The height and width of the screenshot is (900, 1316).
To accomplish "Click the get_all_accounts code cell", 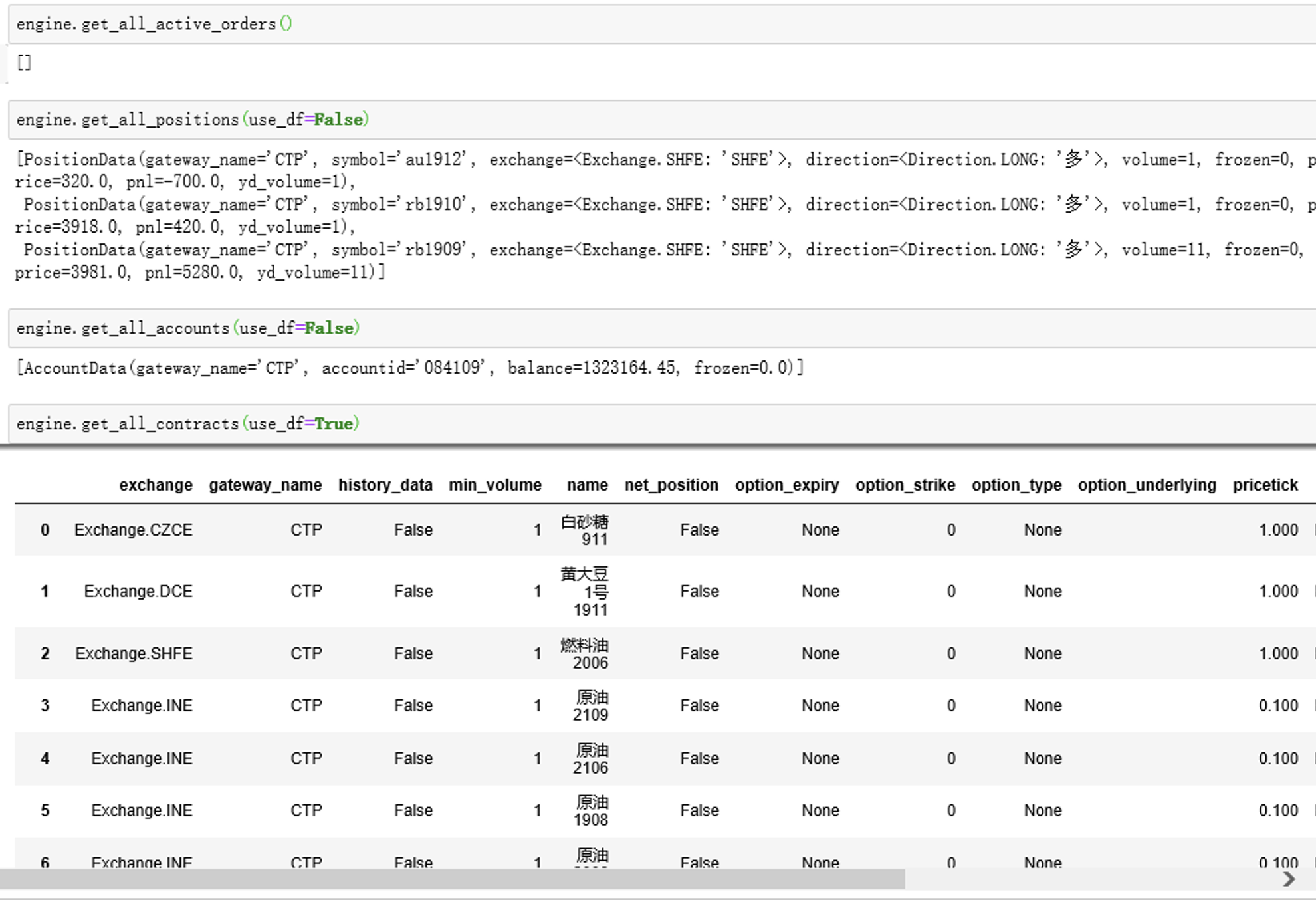I will [x=187, y=328].
